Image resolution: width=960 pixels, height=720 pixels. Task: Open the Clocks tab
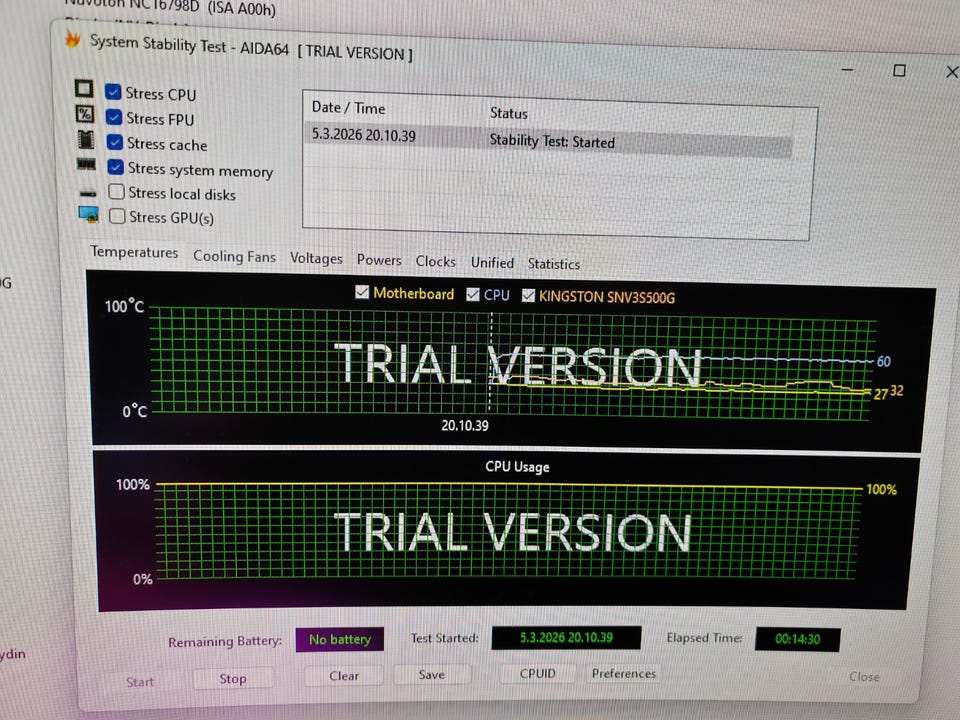[435, 261]
